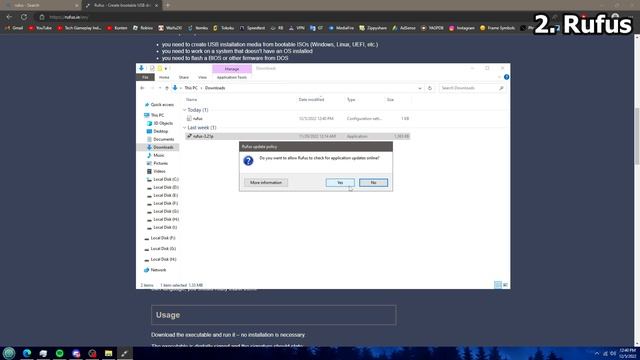This screenshot has height=360, width=640.
Task: Open Local Disk (C:) in sidebar
Action: [166, 180]
